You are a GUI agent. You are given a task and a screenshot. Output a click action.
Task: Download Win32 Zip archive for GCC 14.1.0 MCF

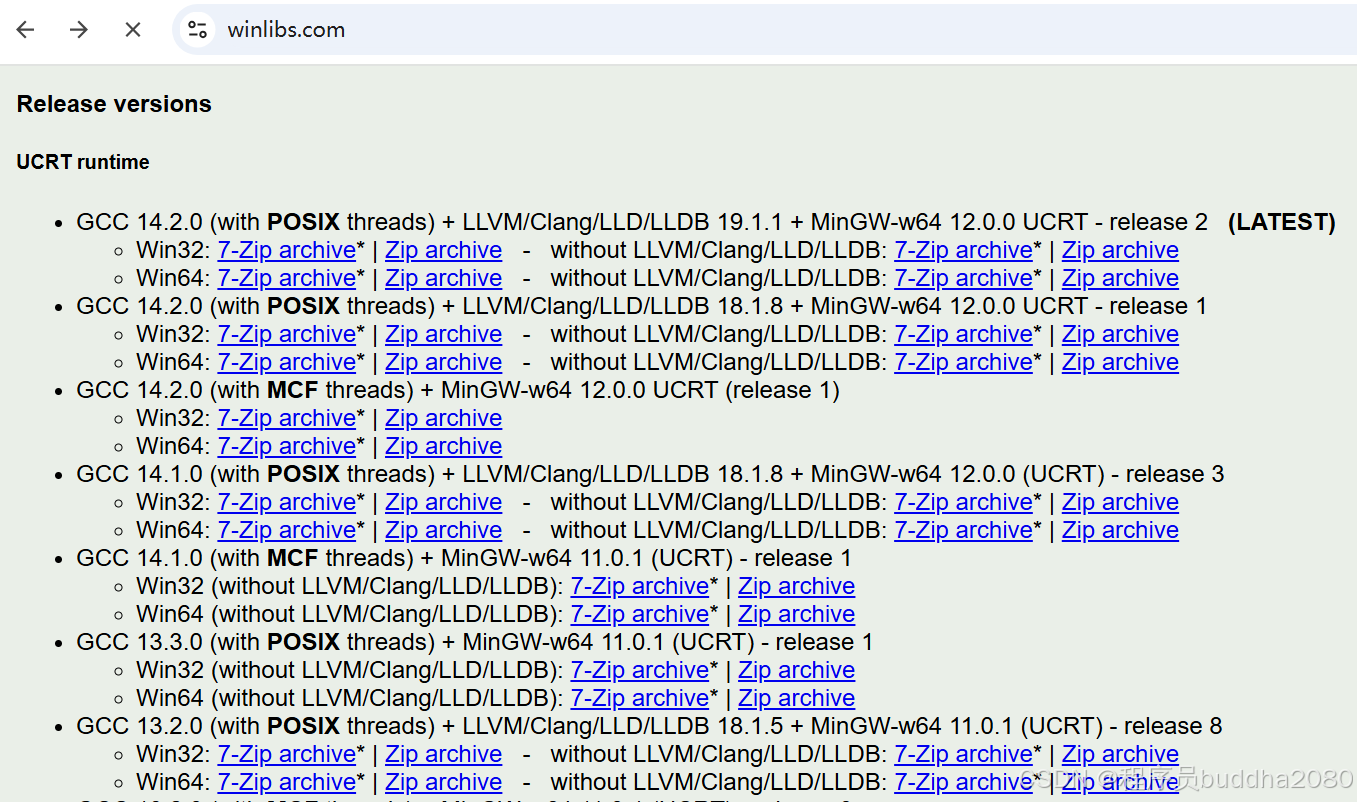click(x=797, y=586)
